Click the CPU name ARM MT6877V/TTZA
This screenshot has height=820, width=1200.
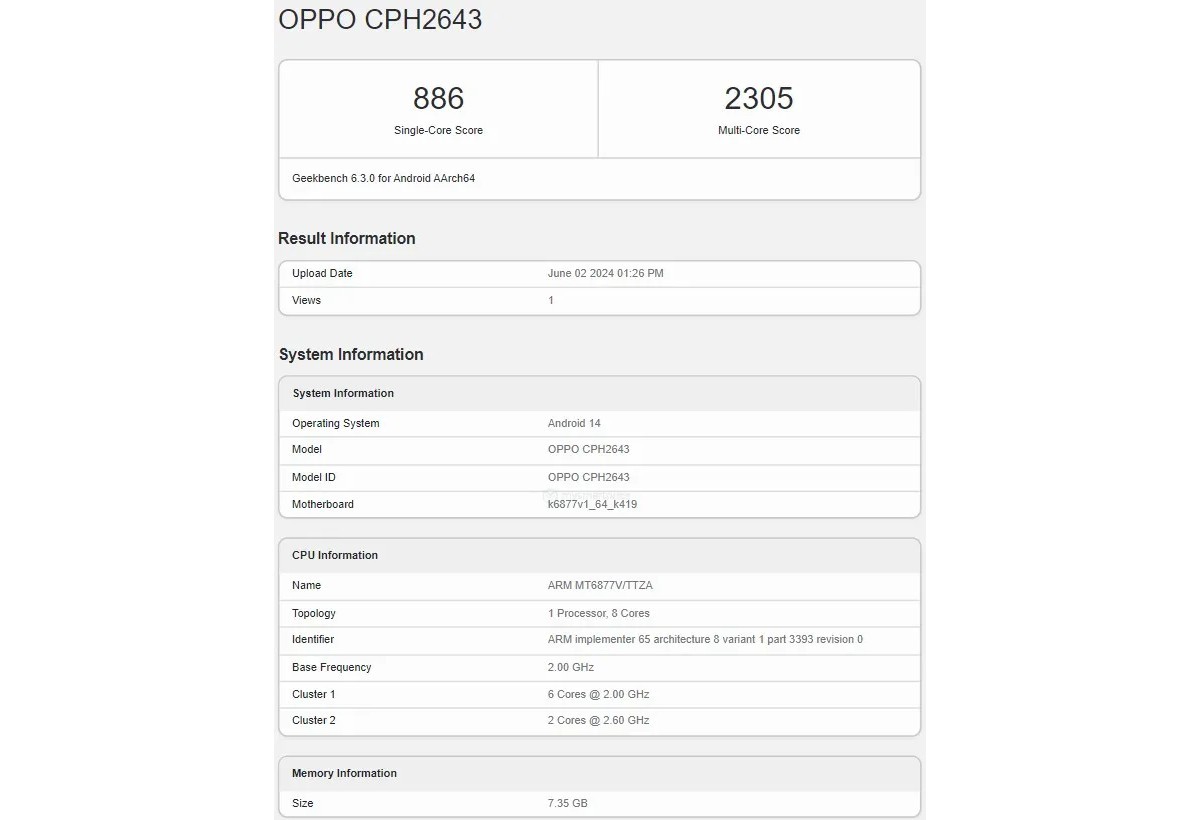600,585
